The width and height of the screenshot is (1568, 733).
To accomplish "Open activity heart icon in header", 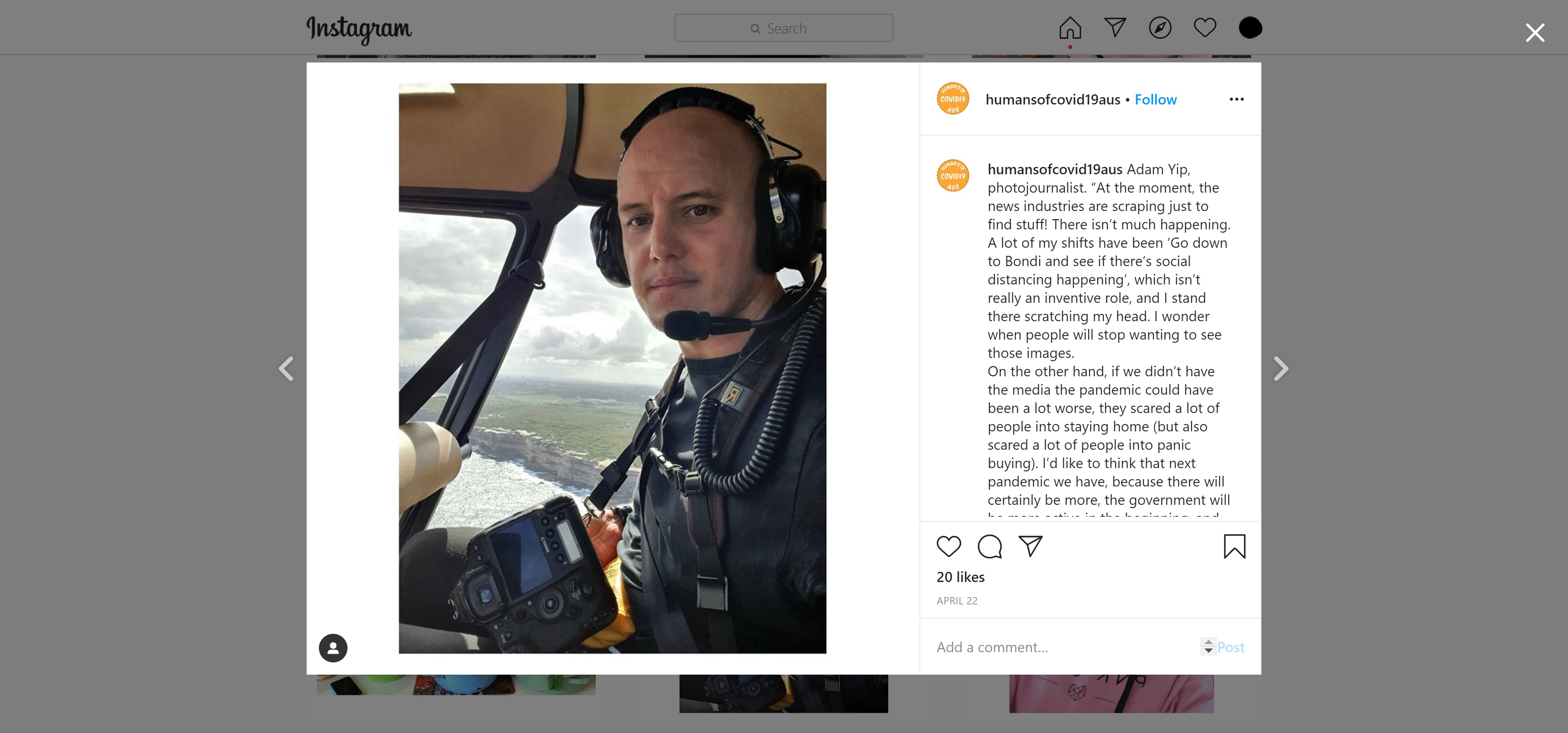I will click(x=1205, y=28).
